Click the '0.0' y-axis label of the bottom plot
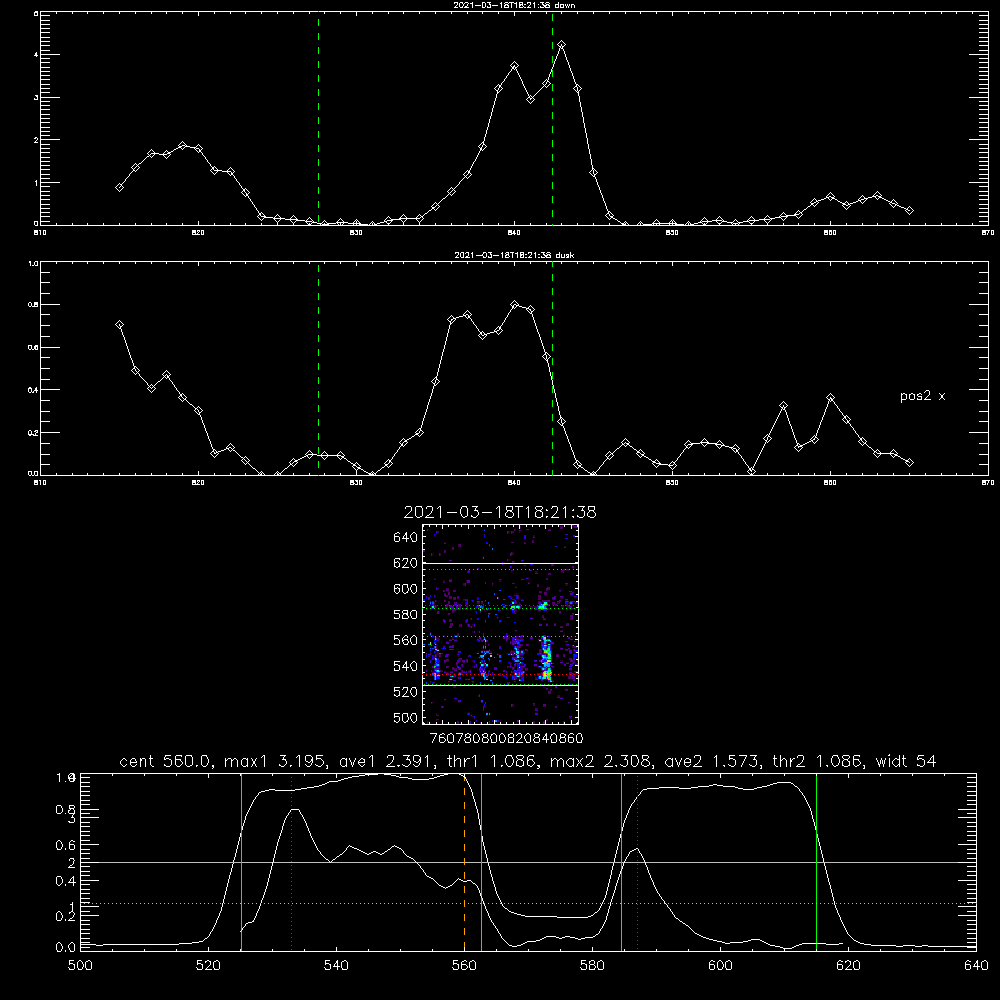 (x=66, y=948)
